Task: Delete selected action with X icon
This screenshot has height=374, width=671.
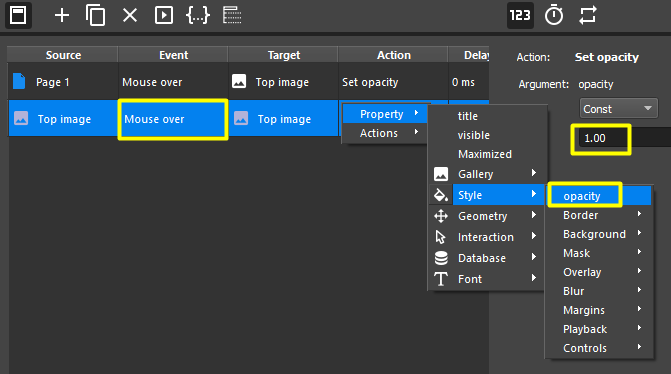Action: pyautogui.click(x=130, y=16)
